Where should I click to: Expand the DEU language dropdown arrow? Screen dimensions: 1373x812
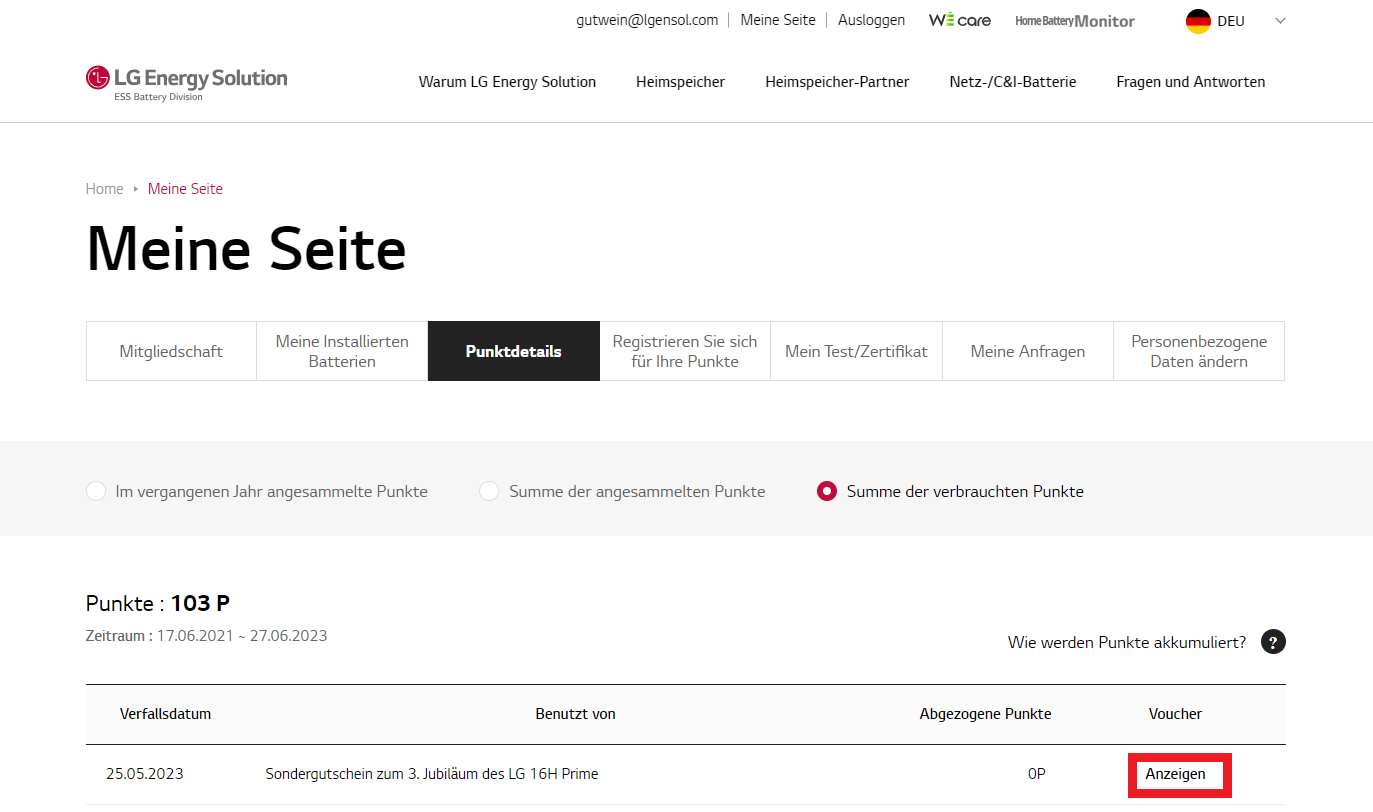point(1280,21)
